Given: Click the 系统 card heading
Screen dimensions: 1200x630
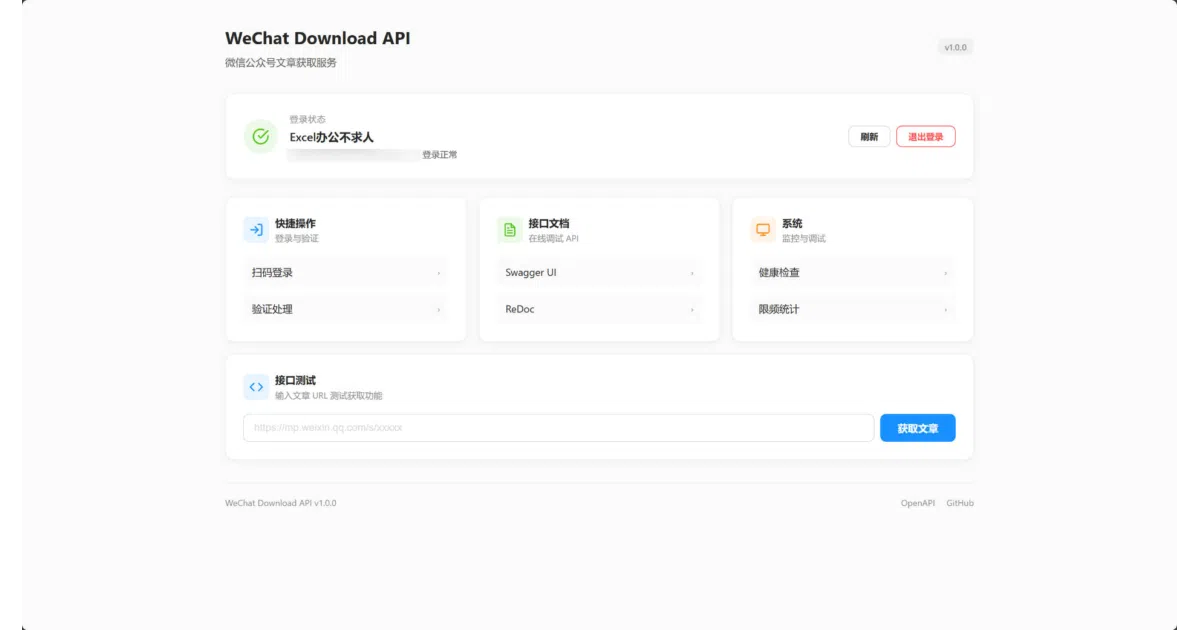Looking at the screenshot, I should tap(792, 223).
